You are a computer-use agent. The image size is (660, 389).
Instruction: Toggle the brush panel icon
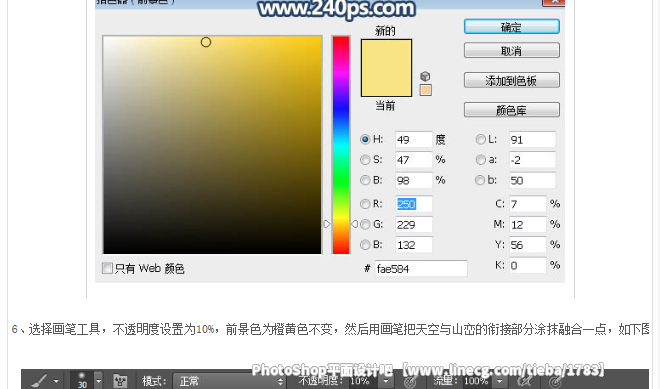click(120, 381)
